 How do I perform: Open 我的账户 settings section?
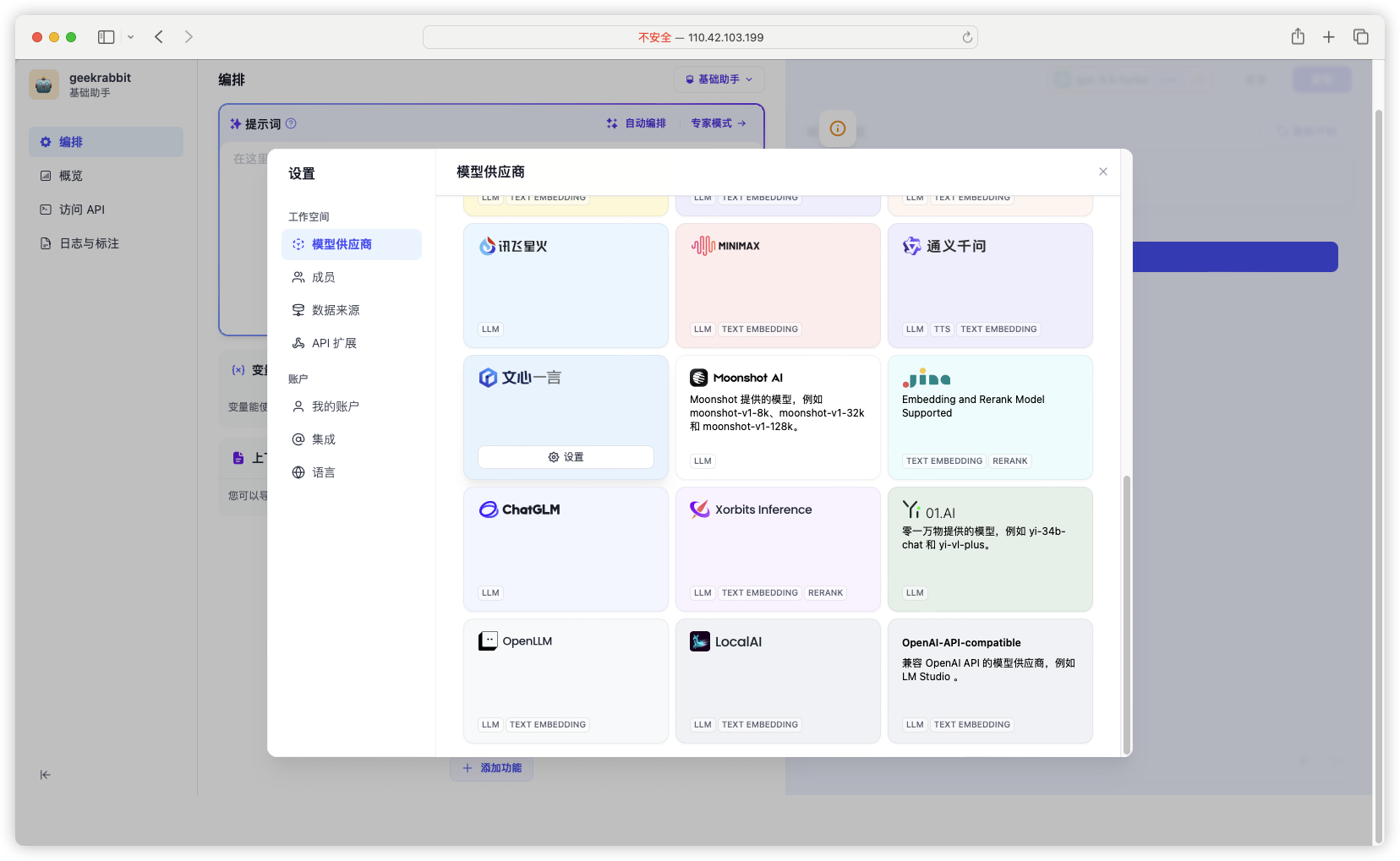coord(352,406)
